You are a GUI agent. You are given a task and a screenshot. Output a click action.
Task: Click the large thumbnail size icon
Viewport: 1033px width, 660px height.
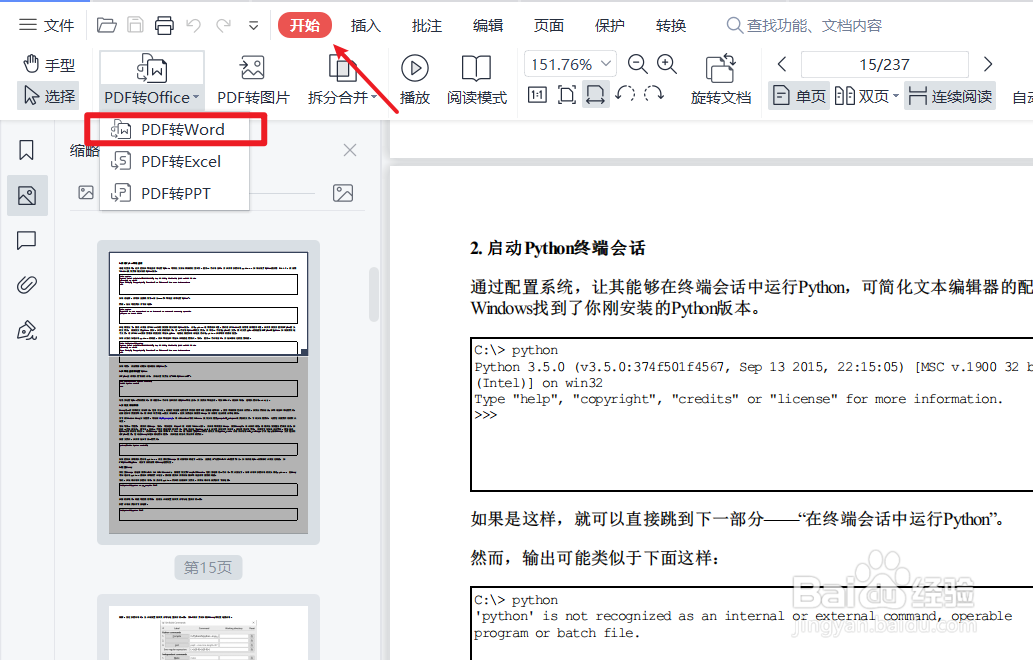pyautogui.click(x=343, y=193)
